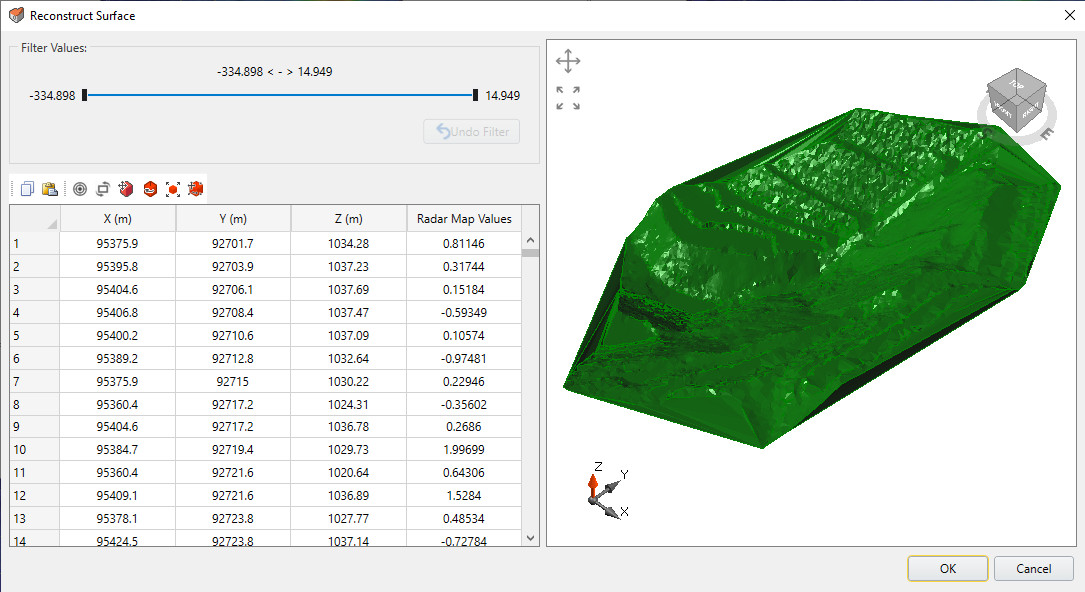Click the Z (m) column header

point(349,219)
